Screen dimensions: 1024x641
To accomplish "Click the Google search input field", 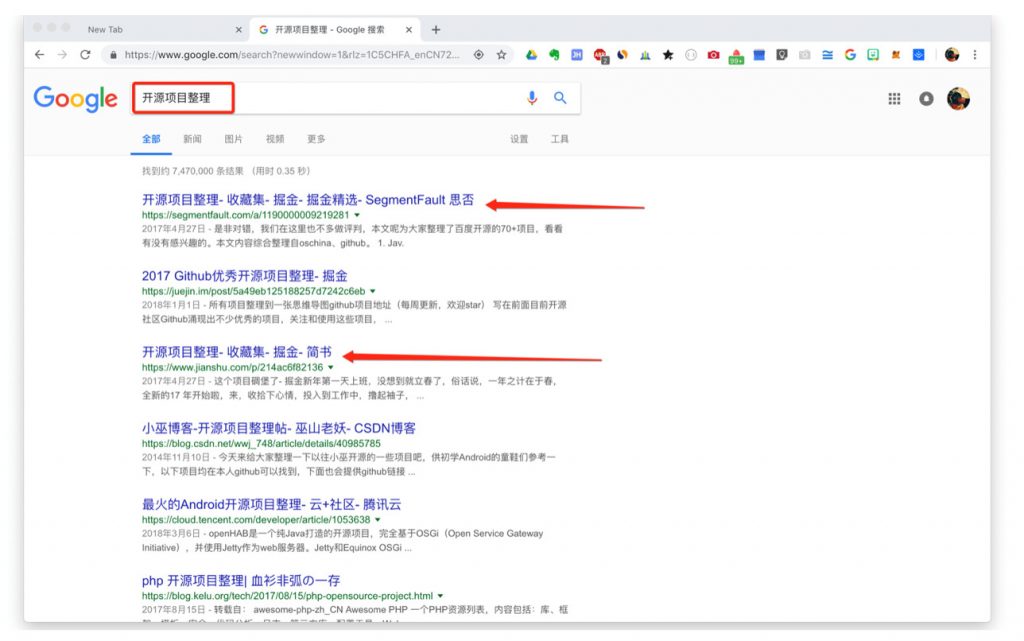I will (356, 98).
